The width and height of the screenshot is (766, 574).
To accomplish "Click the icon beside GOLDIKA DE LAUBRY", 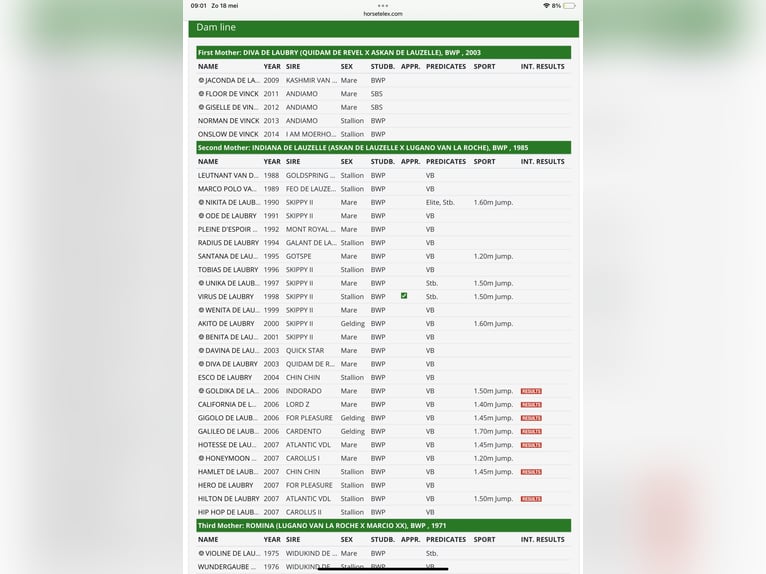I will pos(201,391).
